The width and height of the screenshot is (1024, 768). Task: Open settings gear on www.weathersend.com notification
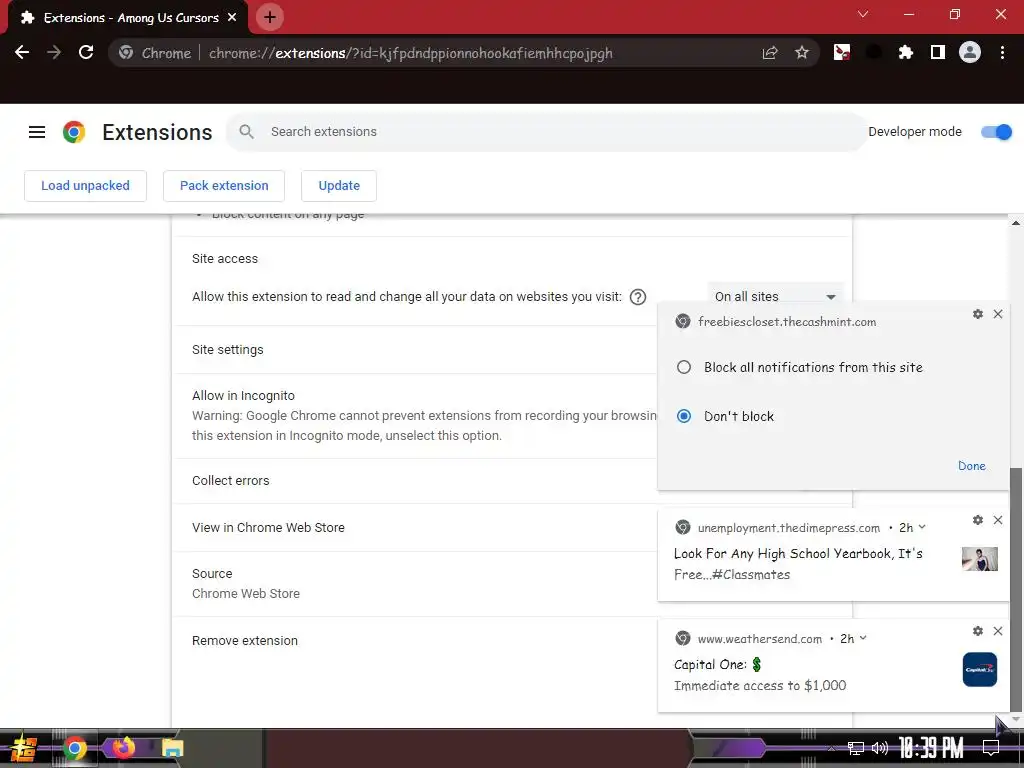coord(978,631)
